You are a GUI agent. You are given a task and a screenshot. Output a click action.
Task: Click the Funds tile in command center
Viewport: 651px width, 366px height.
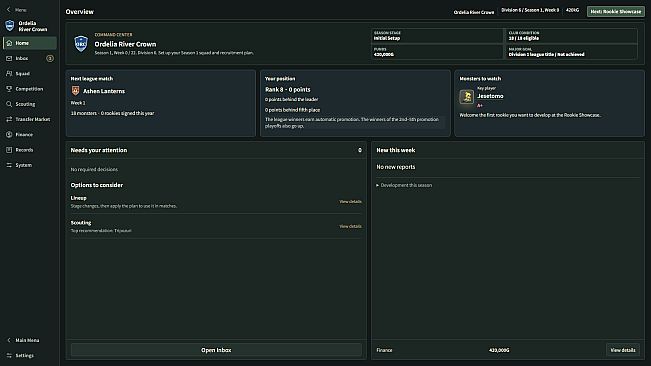[437, 52]
